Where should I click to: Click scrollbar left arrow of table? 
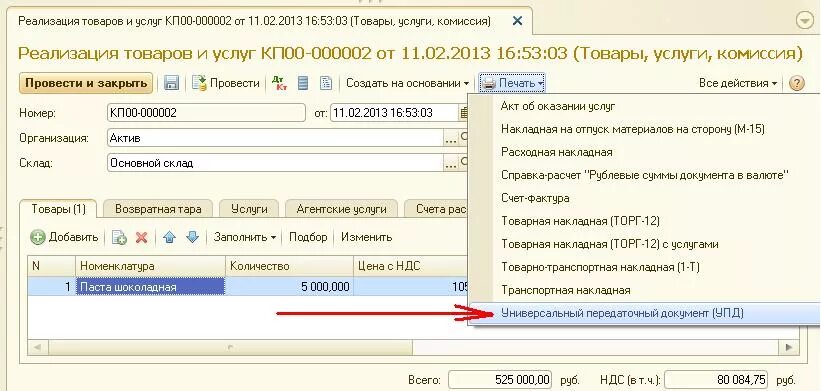tap(38, 347)
